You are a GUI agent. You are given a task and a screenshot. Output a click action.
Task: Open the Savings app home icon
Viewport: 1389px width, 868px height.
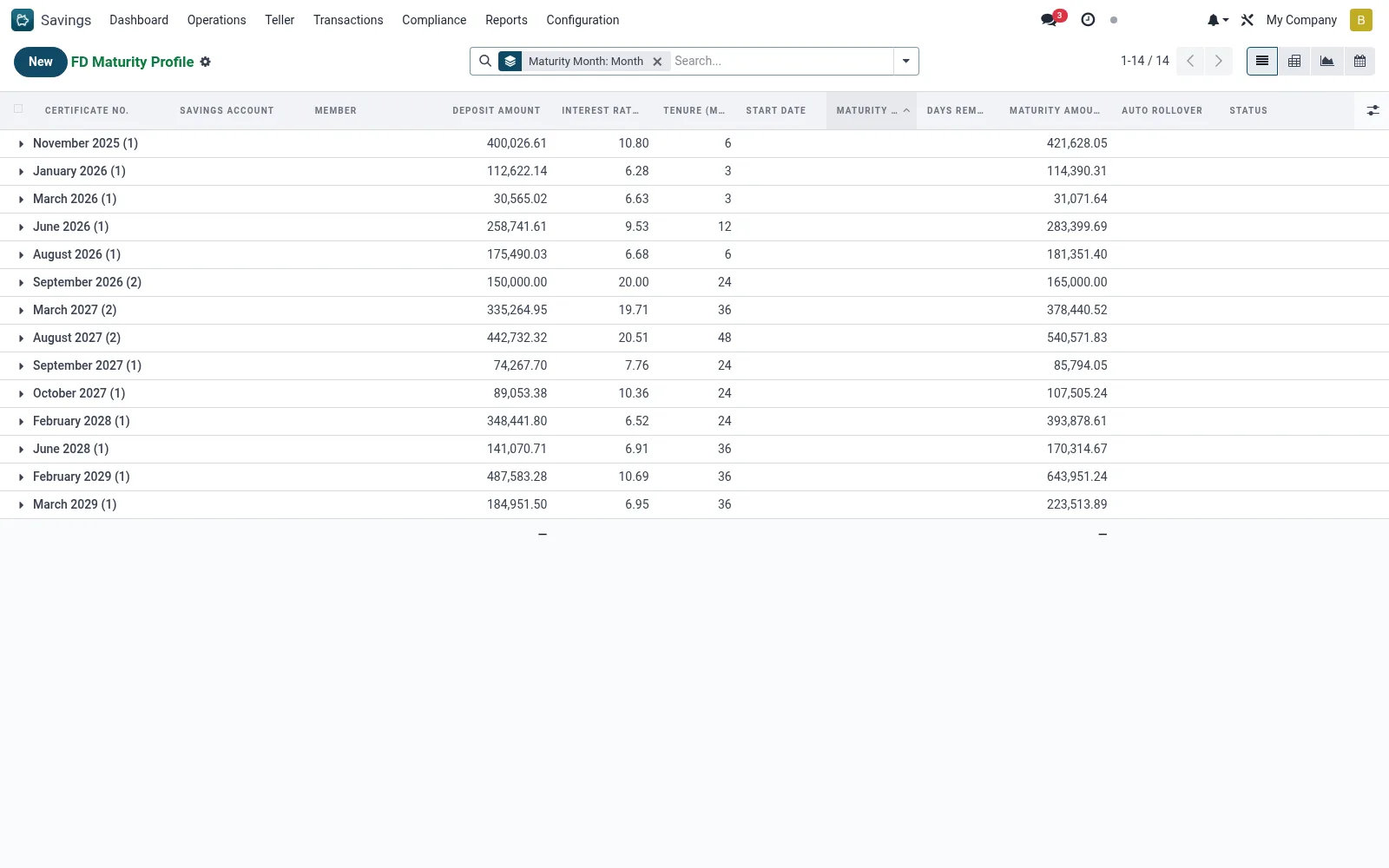[x=23, y=20]
